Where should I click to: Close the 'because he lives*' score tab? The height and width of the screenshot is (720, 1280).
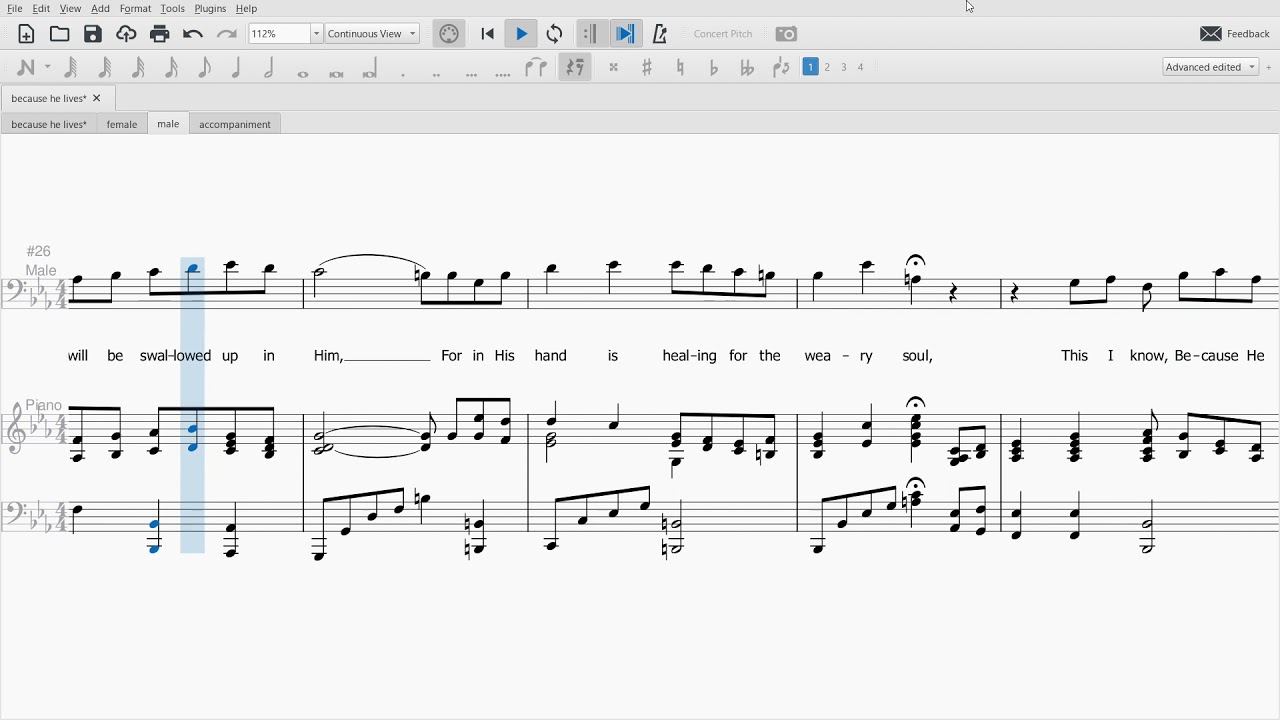click(x=97, y=98)
